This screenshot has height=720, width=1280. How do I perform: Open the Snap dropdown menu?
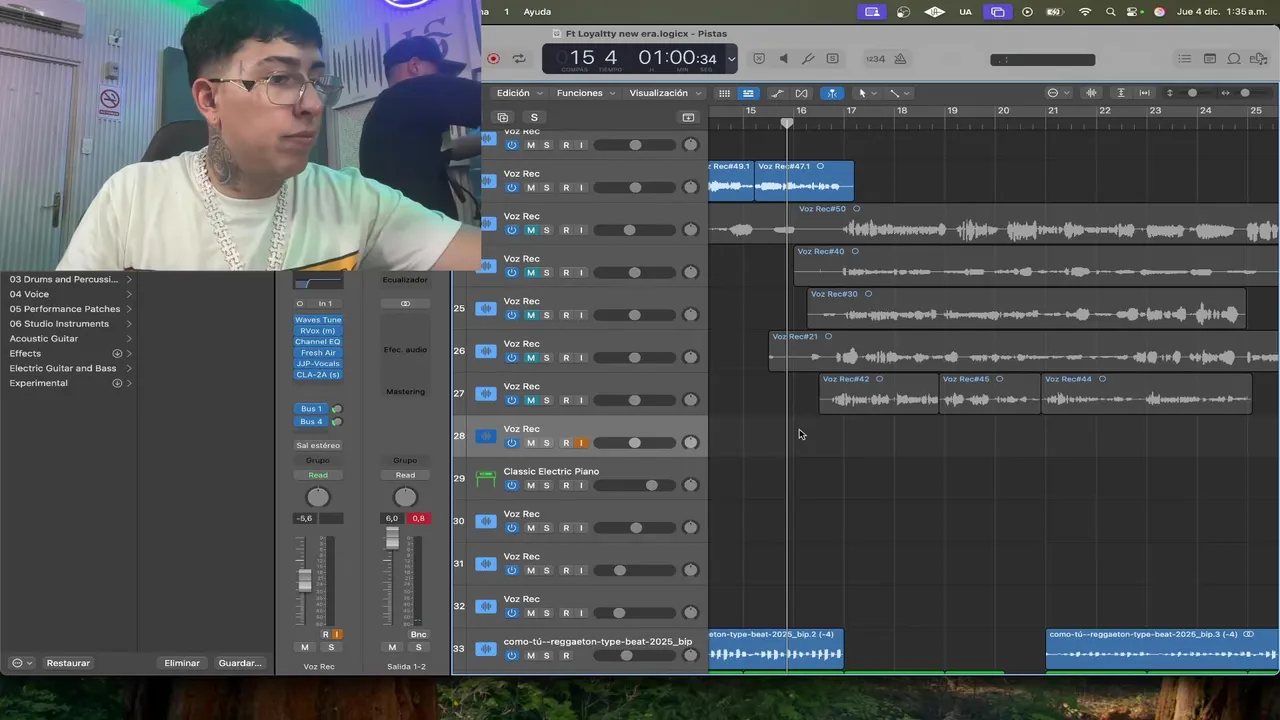(1058, 93)
